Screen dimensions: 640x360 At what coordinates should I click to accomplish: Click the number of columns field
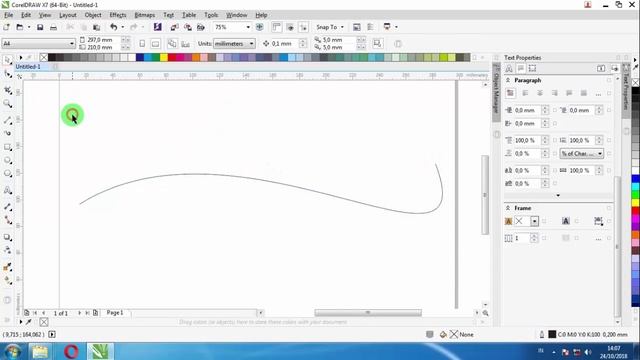[522, 238]
